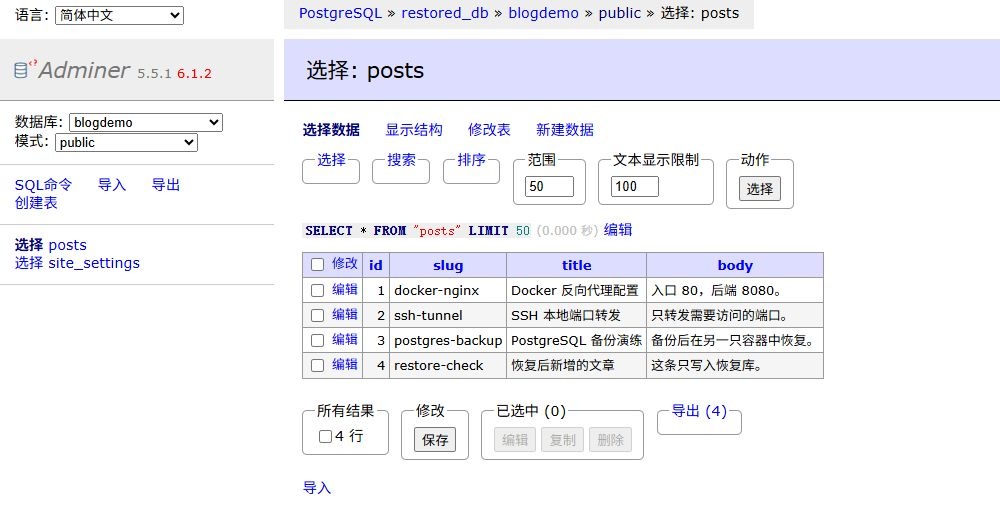The width and height of the screenshot is (1000, 510).
Task: Click the slug cell 'restore-check'
Action: 448,366
